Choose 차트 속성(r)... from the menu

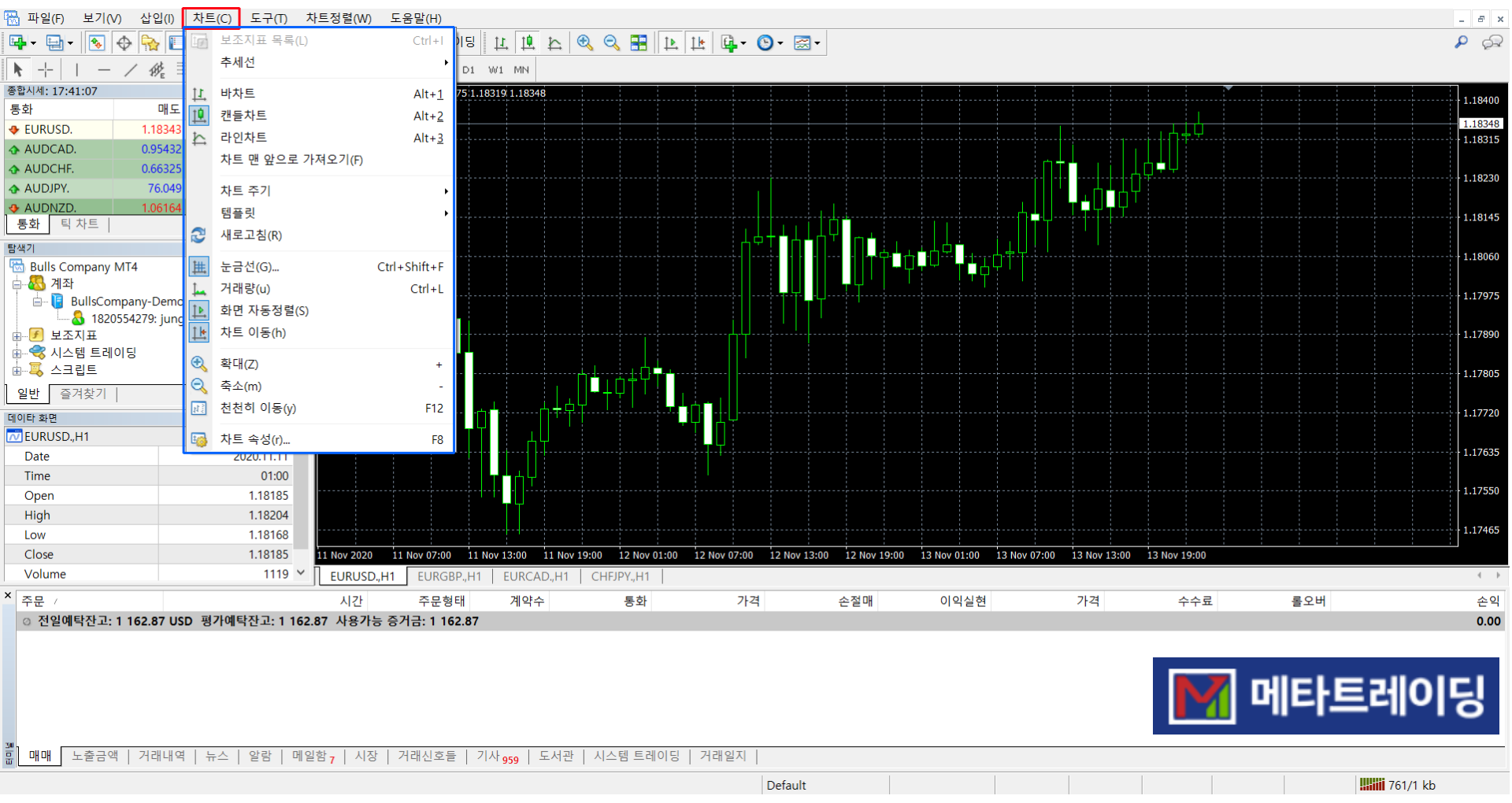[255, 440]
